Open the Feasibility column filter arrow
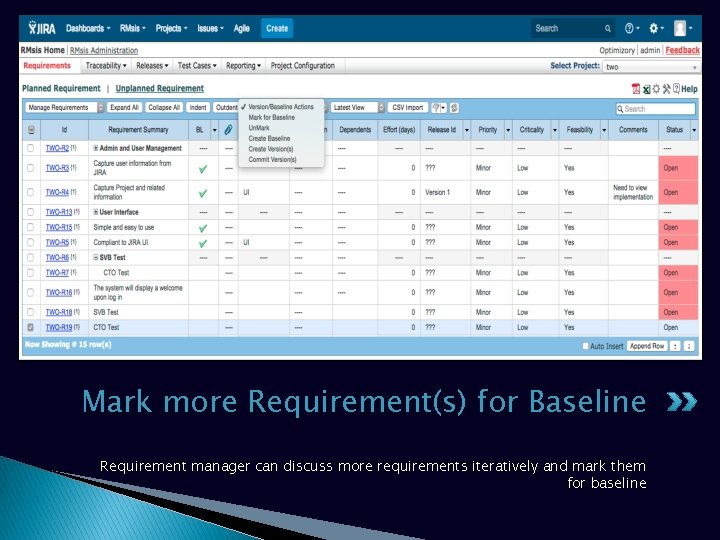This screenshot has height=540, width=720. pyautogui.click(x=604, y=130)
